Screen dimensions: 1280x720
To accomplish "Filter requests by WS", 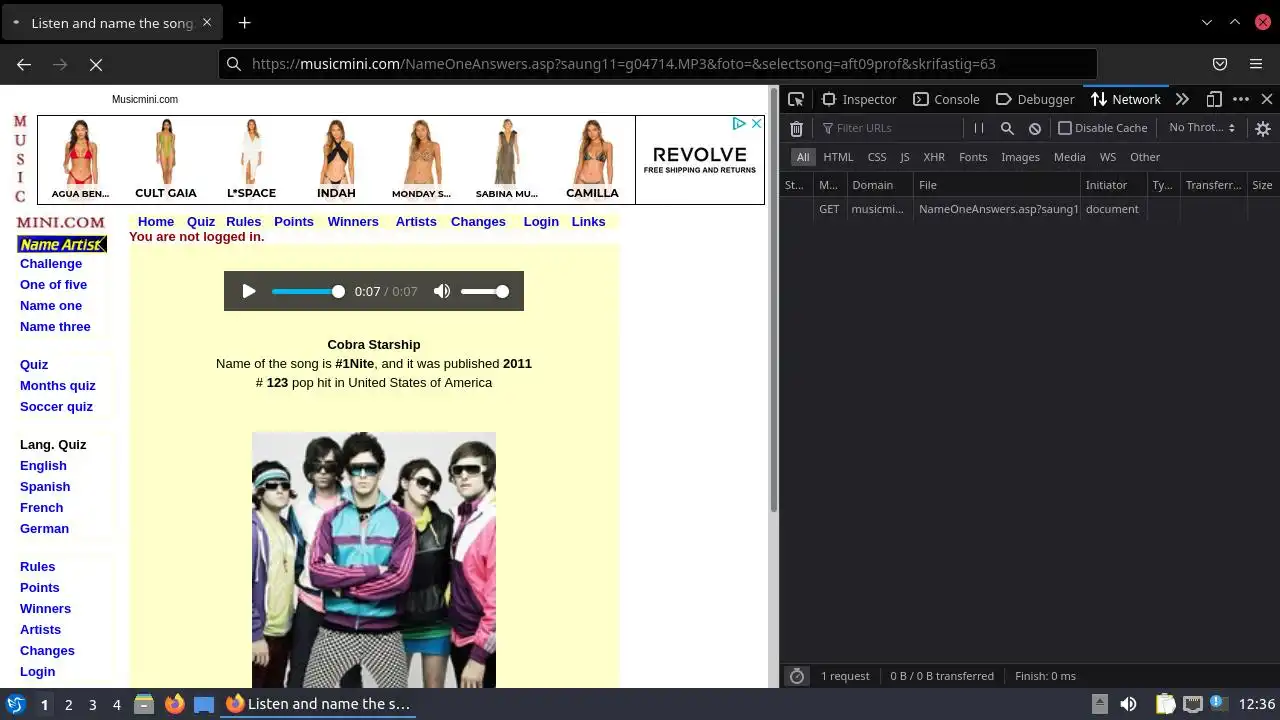I will [x=1108, y=157].
